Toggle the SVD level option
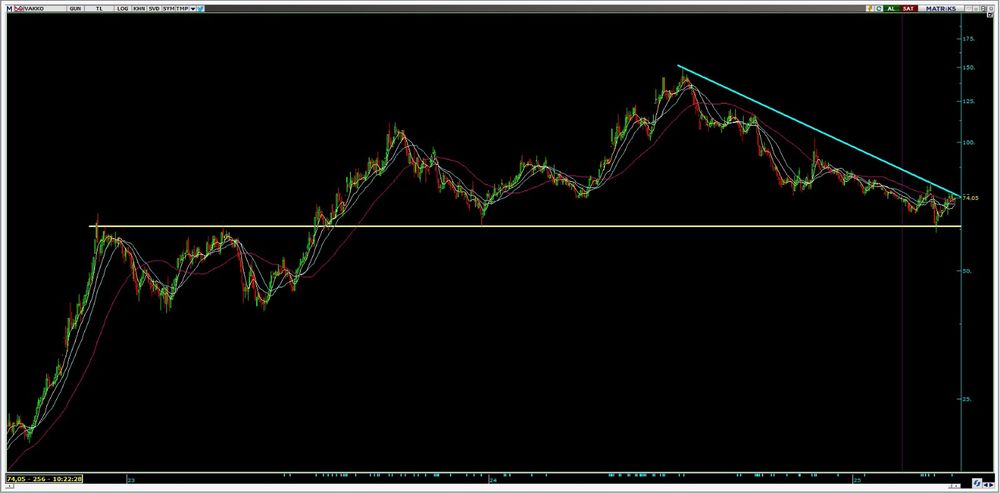The image size is (1000, 493). 154,9
